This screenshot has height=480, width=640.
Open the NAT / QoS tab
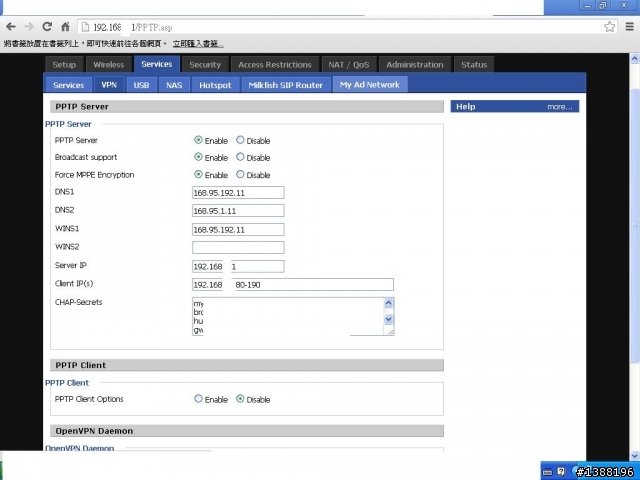point(349,65)
